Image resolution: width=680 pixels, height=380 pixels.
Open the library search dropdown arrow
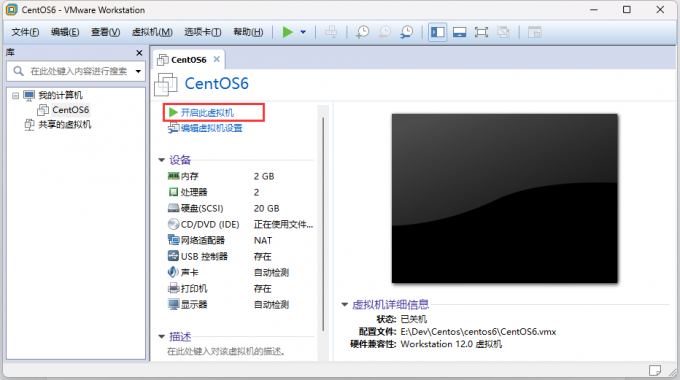click(x=138, y=71)
